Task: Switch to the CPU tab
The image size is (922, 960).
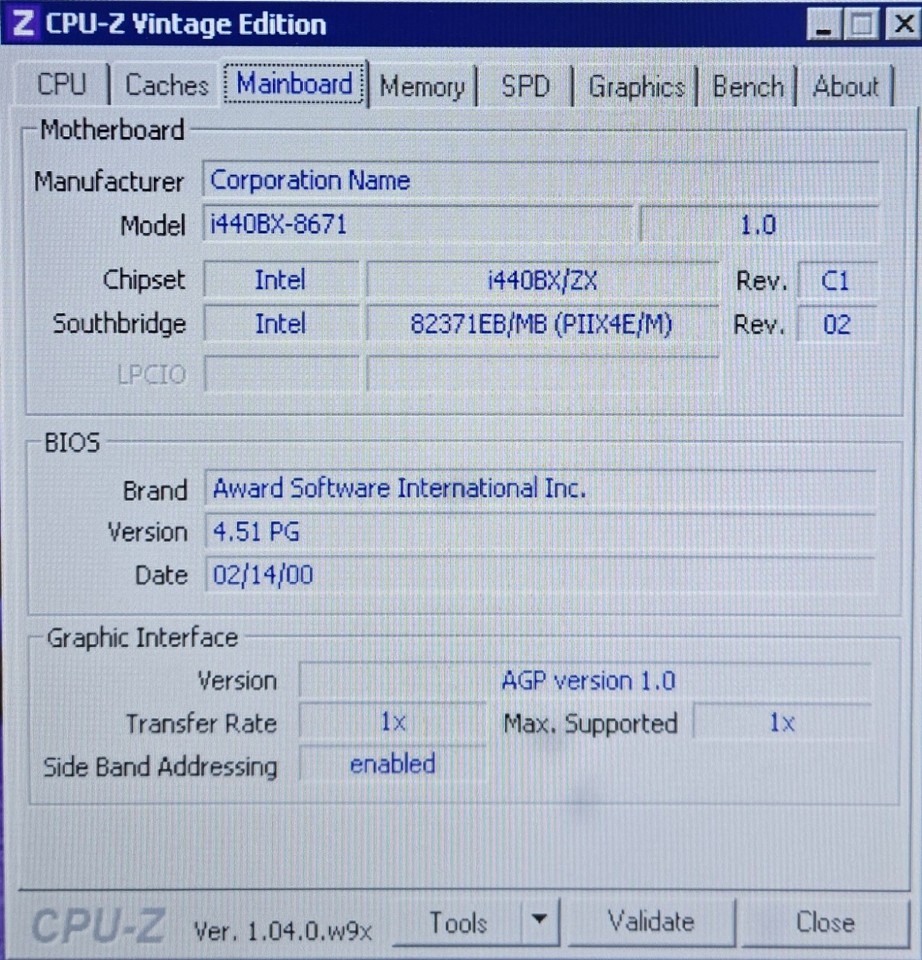Action: coord(63,86)
